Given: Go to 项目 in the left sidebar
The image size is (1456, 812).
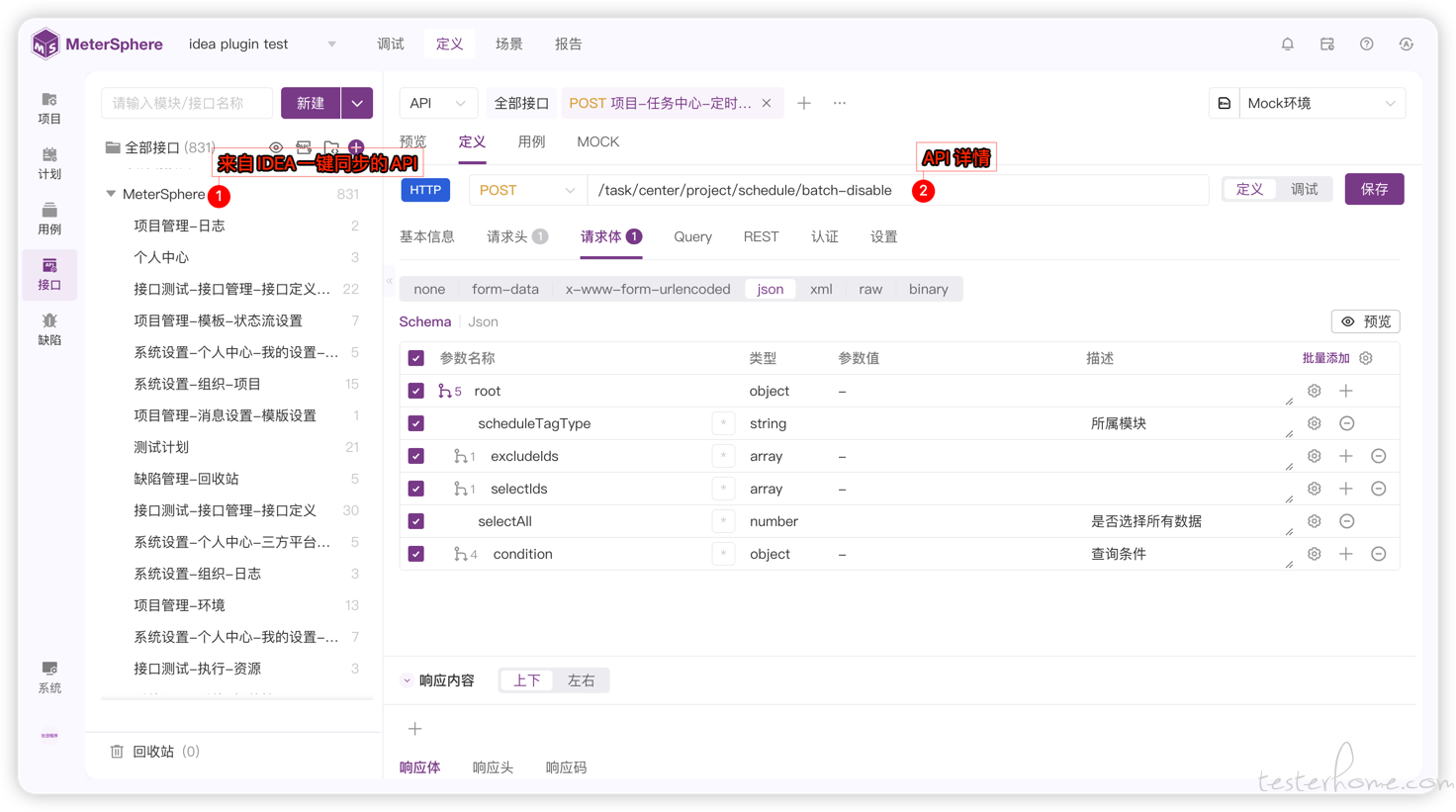Looking at the screenshot, I should [49, 109].
